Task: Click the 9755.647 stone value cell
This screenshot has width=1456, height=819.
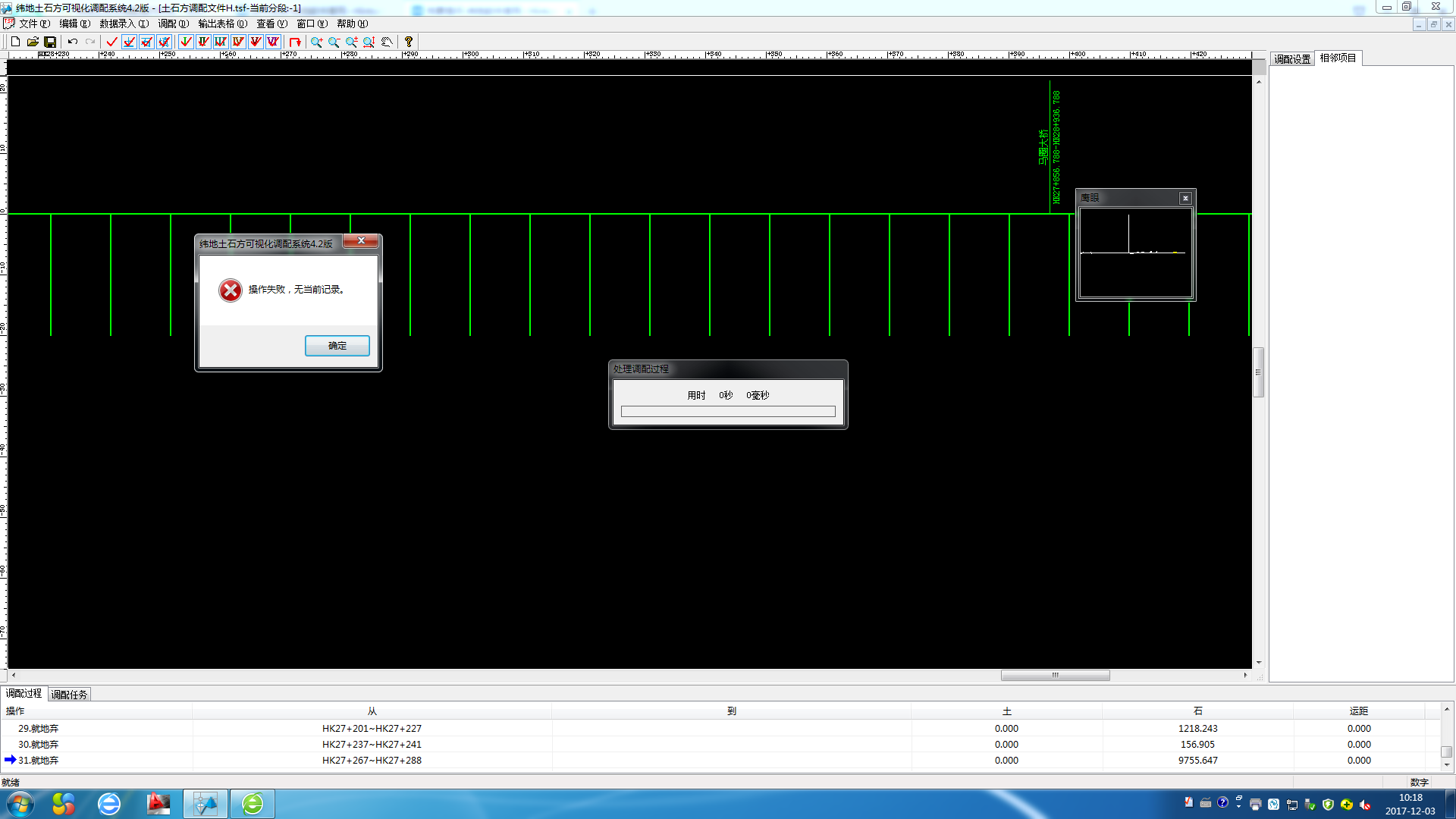Action: [1198, 760]
